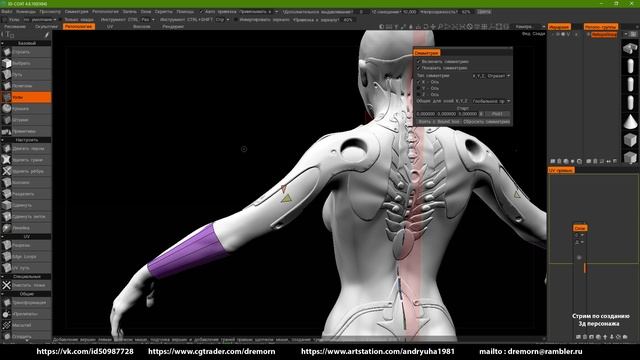Select the Y - Ось symmetry axis

[x=419, y=88]
